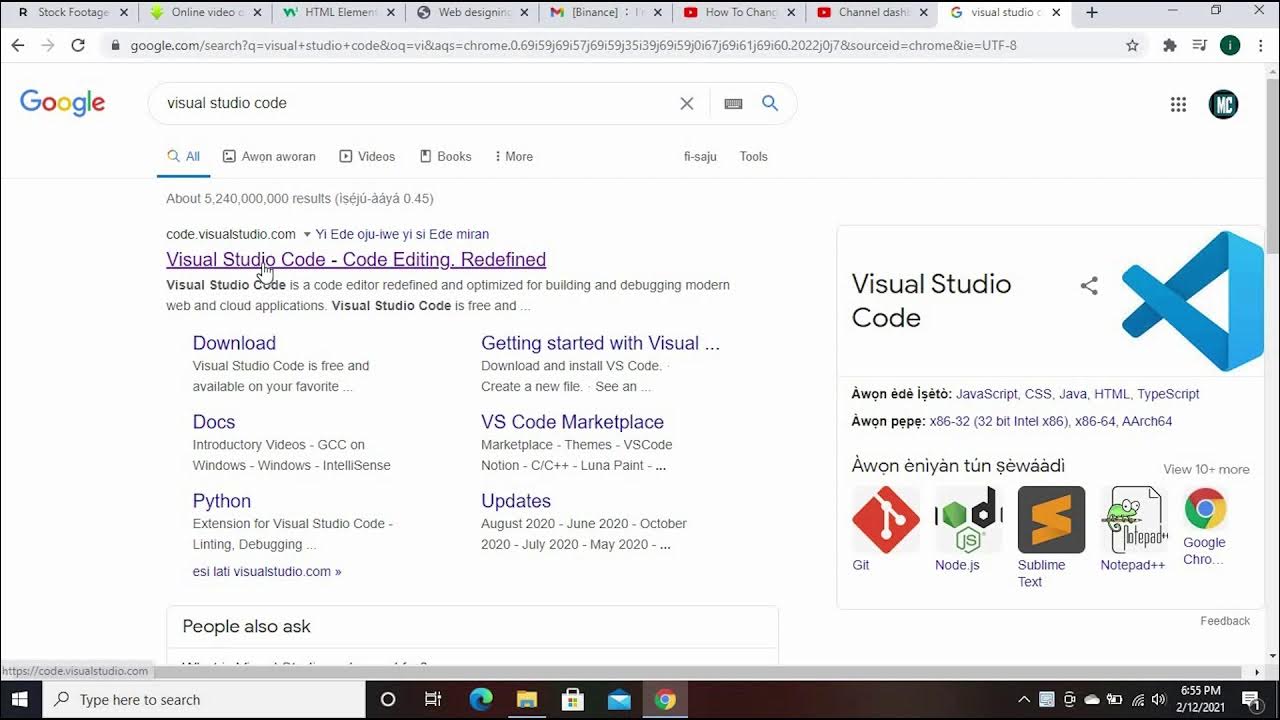Open the Tools search options
Image resolution: width=1280 pixels, height=720 pixels.
753,156
